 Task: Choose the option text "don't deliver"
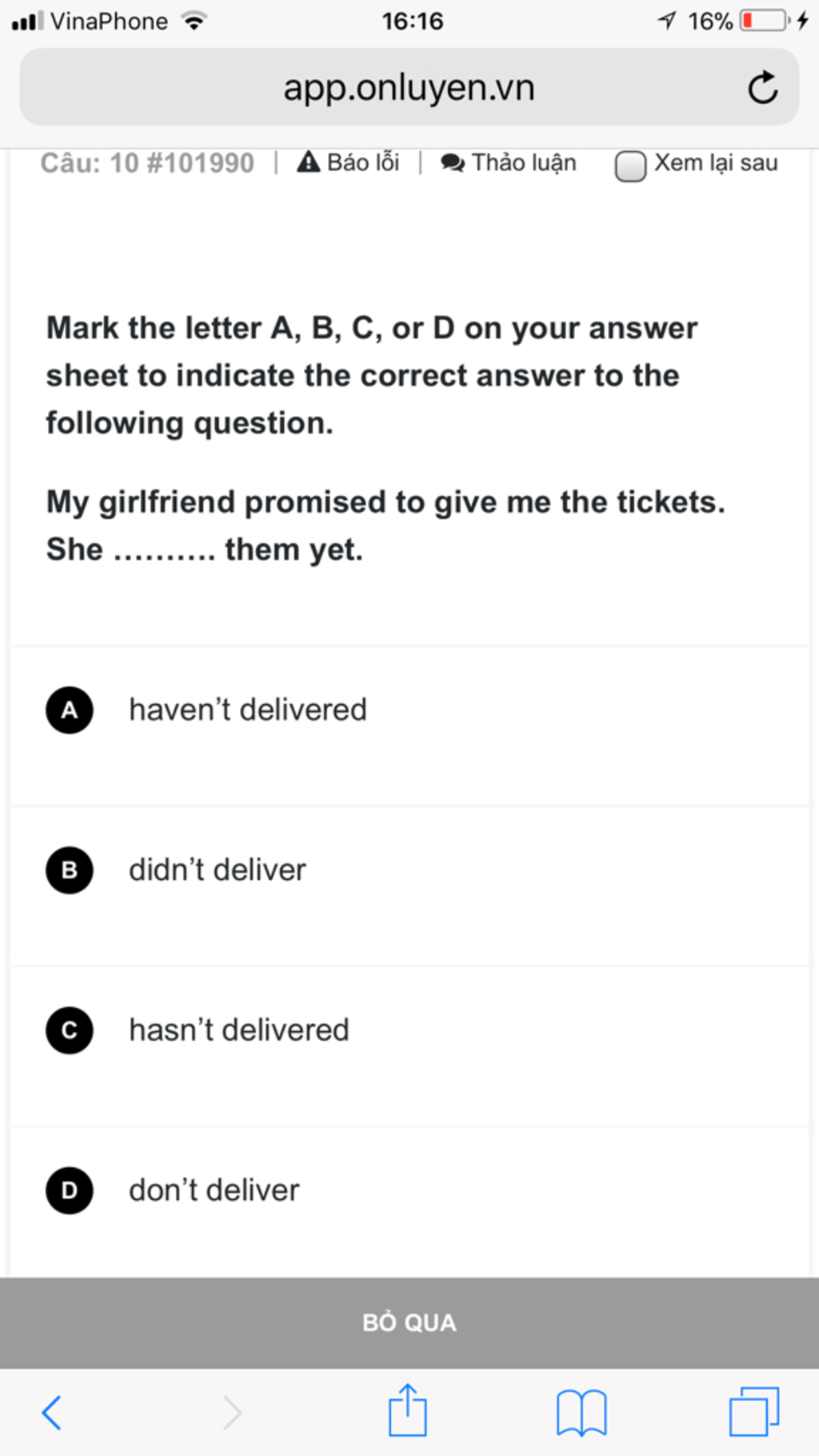point(214,1190)
